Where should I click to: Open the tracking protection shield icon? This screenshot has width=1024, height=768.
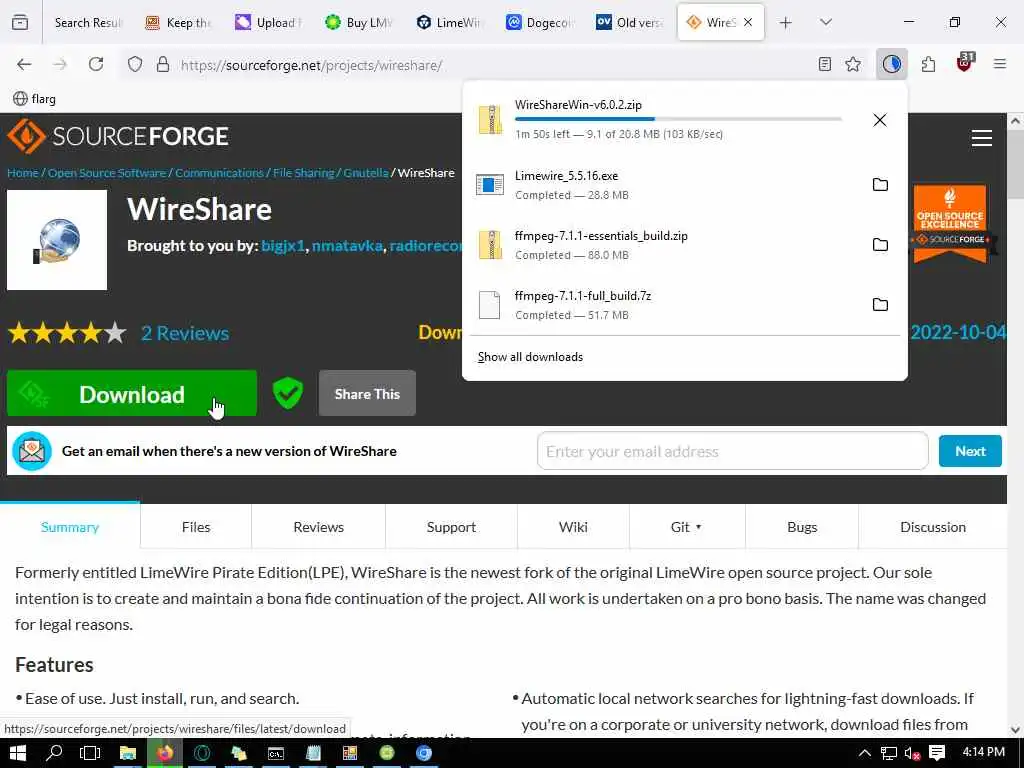[x=135, y=64]
